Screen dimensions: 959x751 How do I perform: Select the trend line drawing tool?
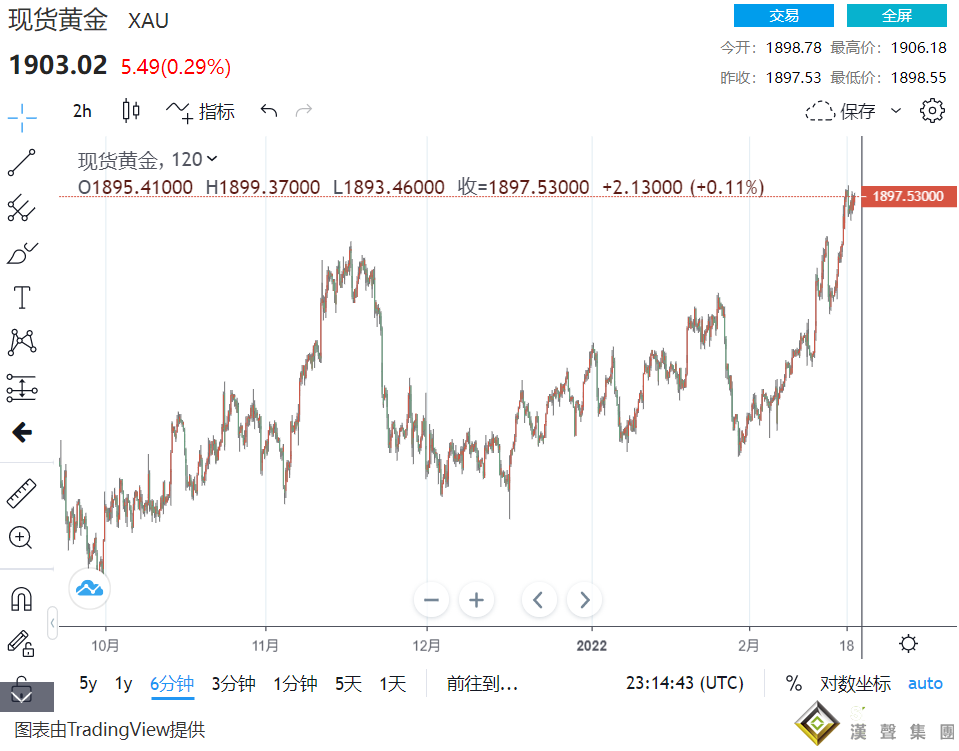click(x=22, y=162)
